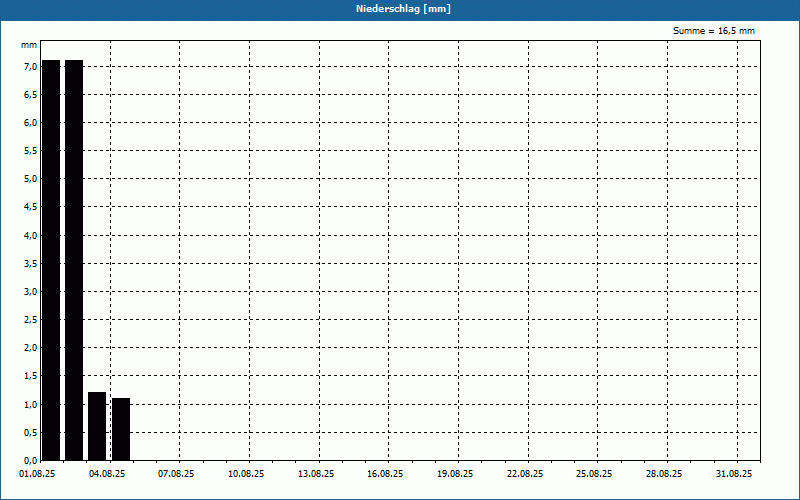This screenshot has width=800, height=500.
Task: Click the 10.08.25 date label
Action: pyautogui.click(x=246, y=474)
